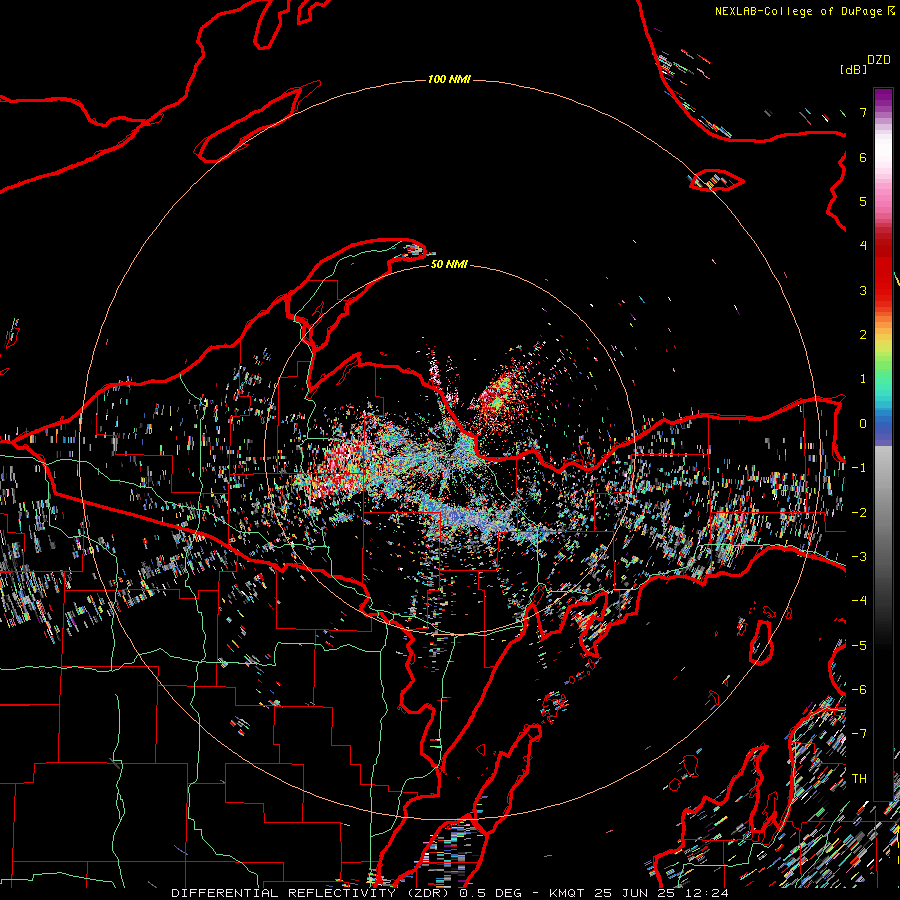Click the 6 value on color scale
This screenshot has width=900, height=900.
point(863,157)
